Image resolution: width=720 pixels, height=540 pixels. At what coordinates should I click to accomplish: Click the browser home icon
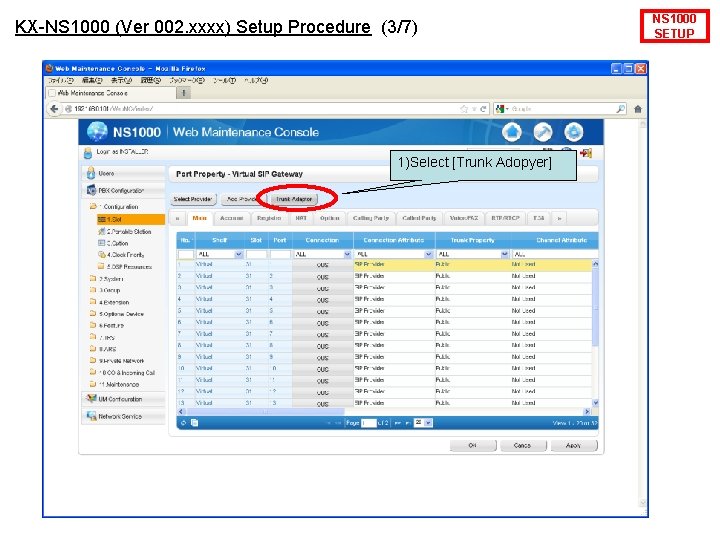638,109
